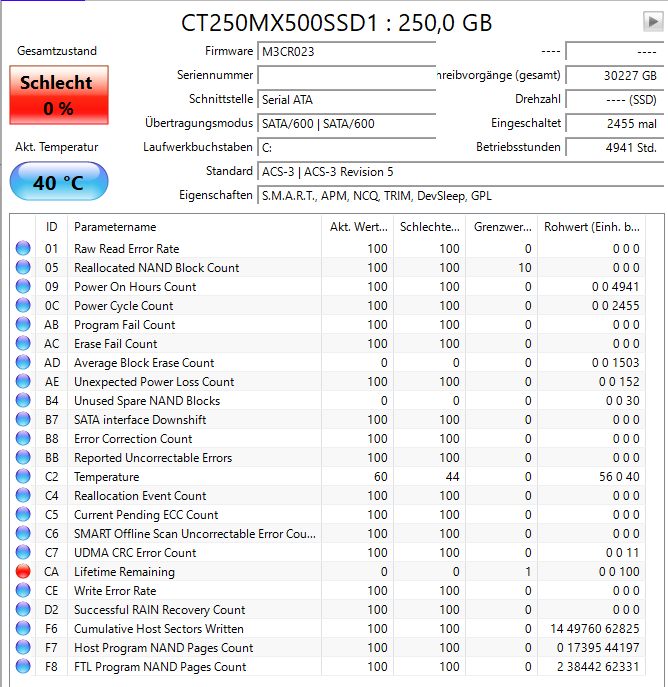Click status icon of Error Correction Count
This screenshot has height=687, width=668.
coord(23,439)
